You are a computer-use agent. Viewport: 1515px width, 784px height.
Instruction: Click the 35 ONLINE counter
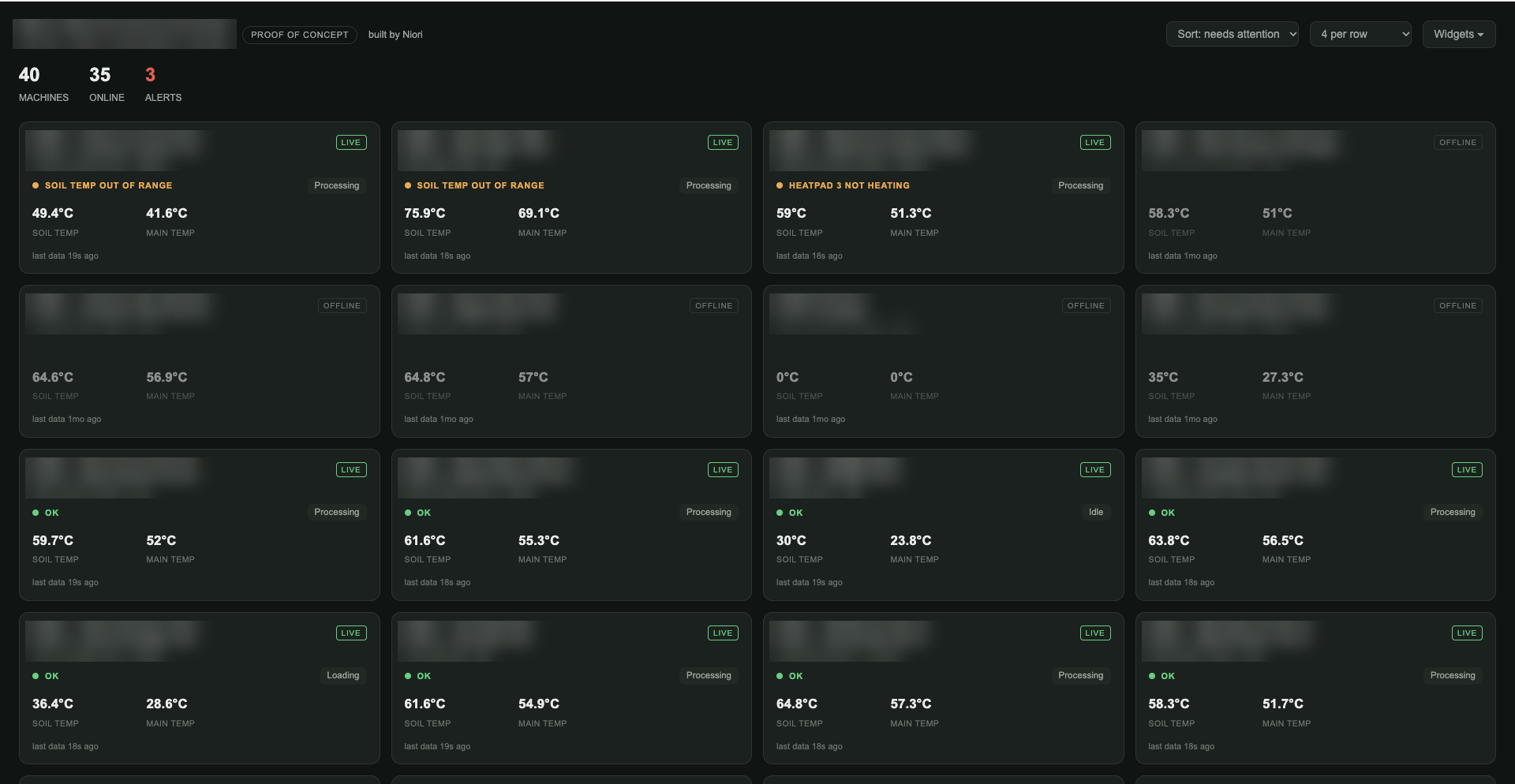coord(107,84)
